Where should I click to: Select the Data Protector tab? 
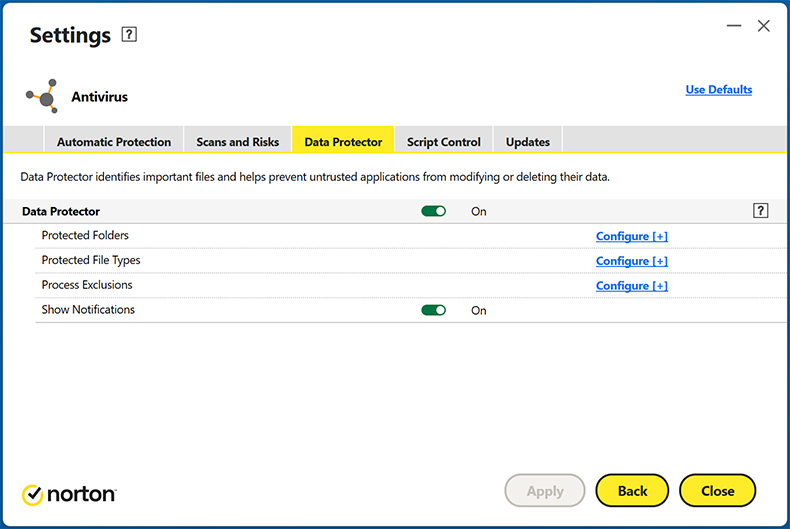point(343,142)
